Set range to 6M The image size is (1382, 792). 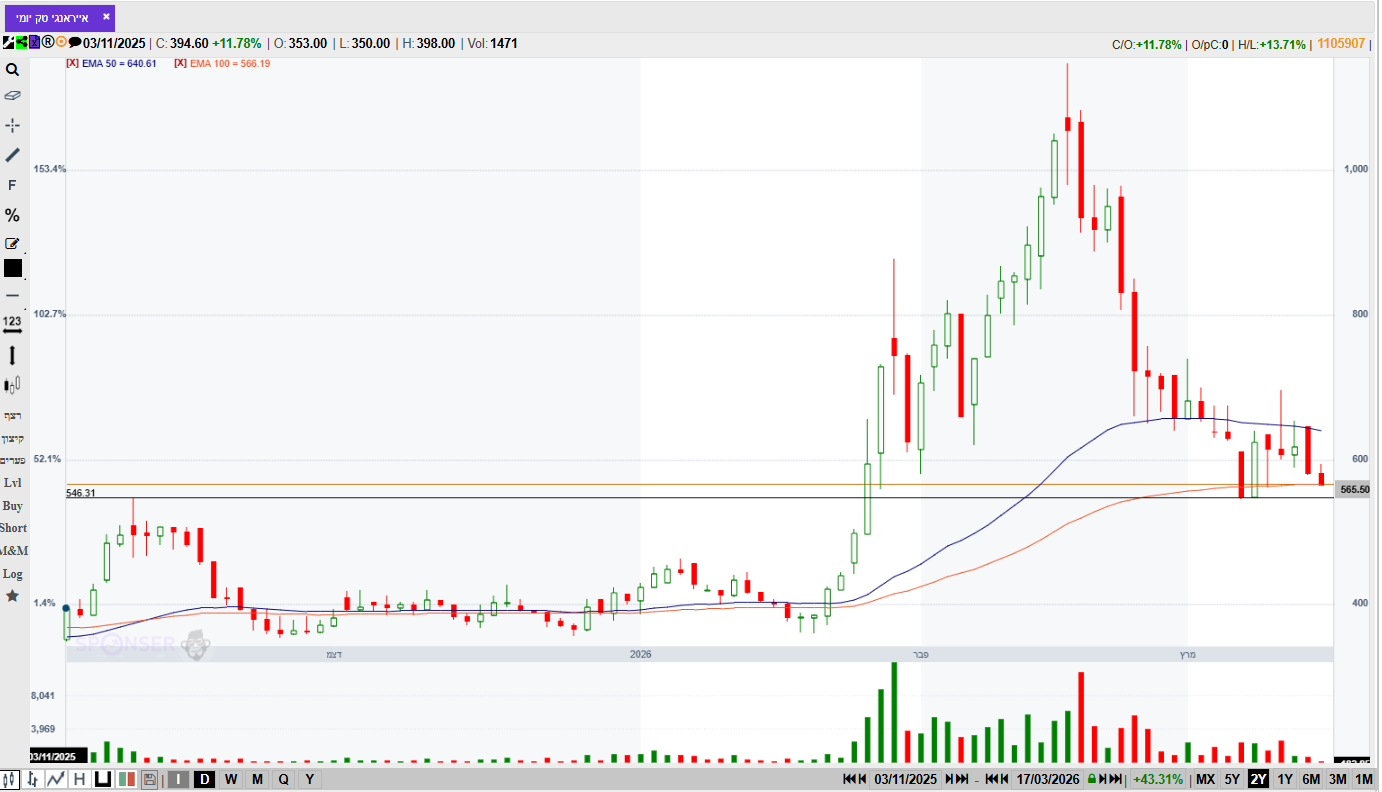point(1311,779)
